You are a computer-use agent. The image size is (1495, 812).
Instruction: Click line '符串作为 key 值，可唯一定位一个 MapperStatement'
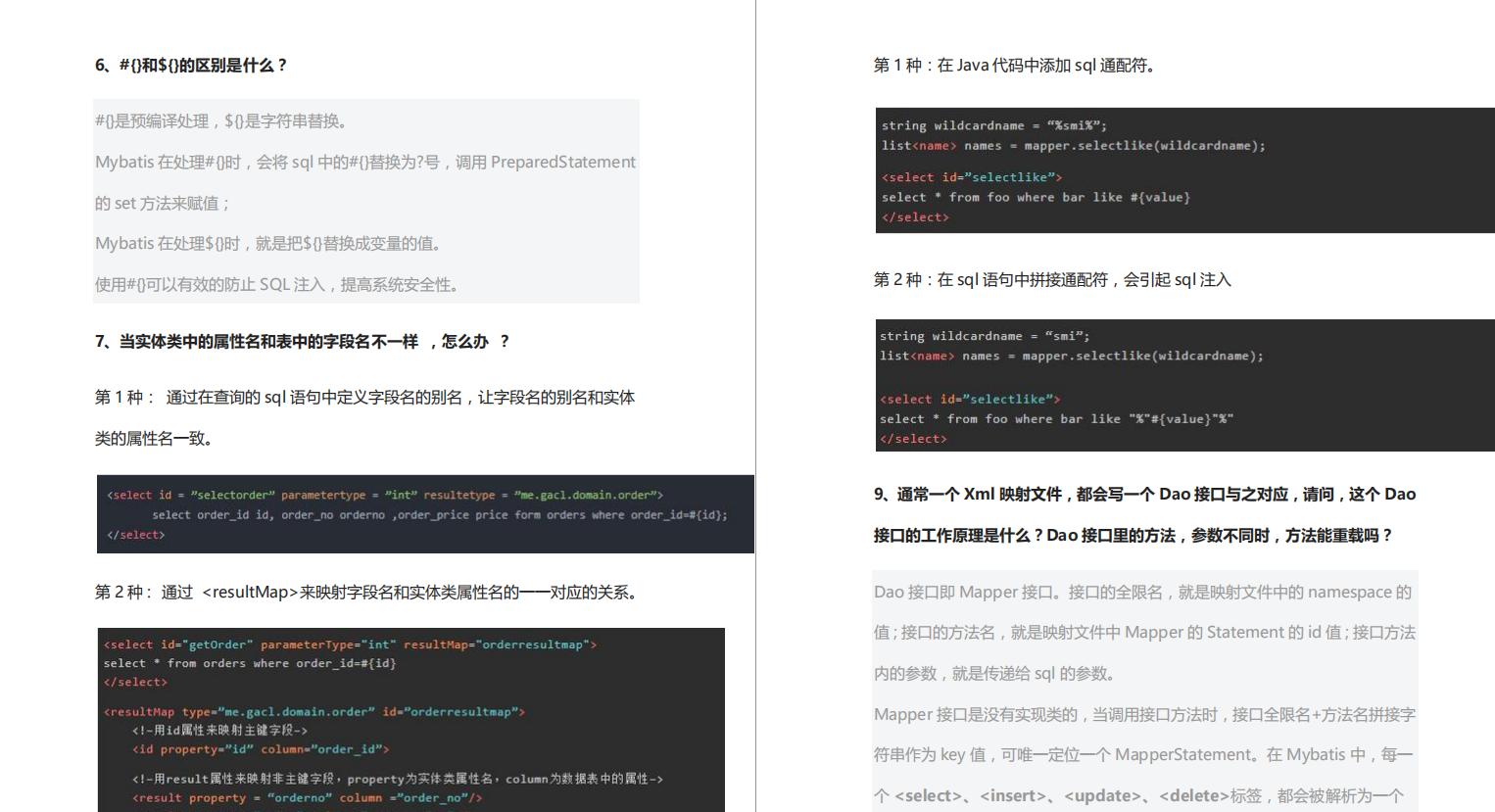(1143, 755)
